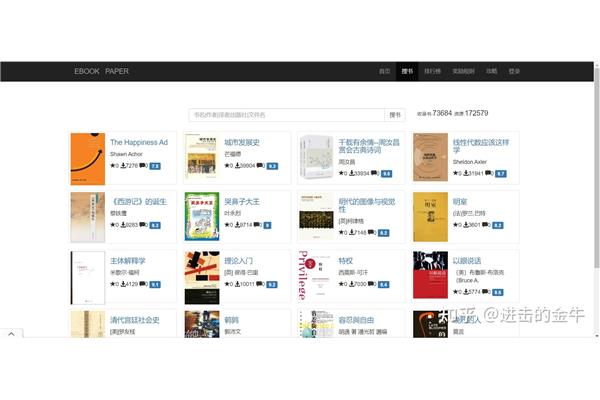Click the PAPER brand link
The height and width of the screenshot is (400, 600).
(117, 71)
